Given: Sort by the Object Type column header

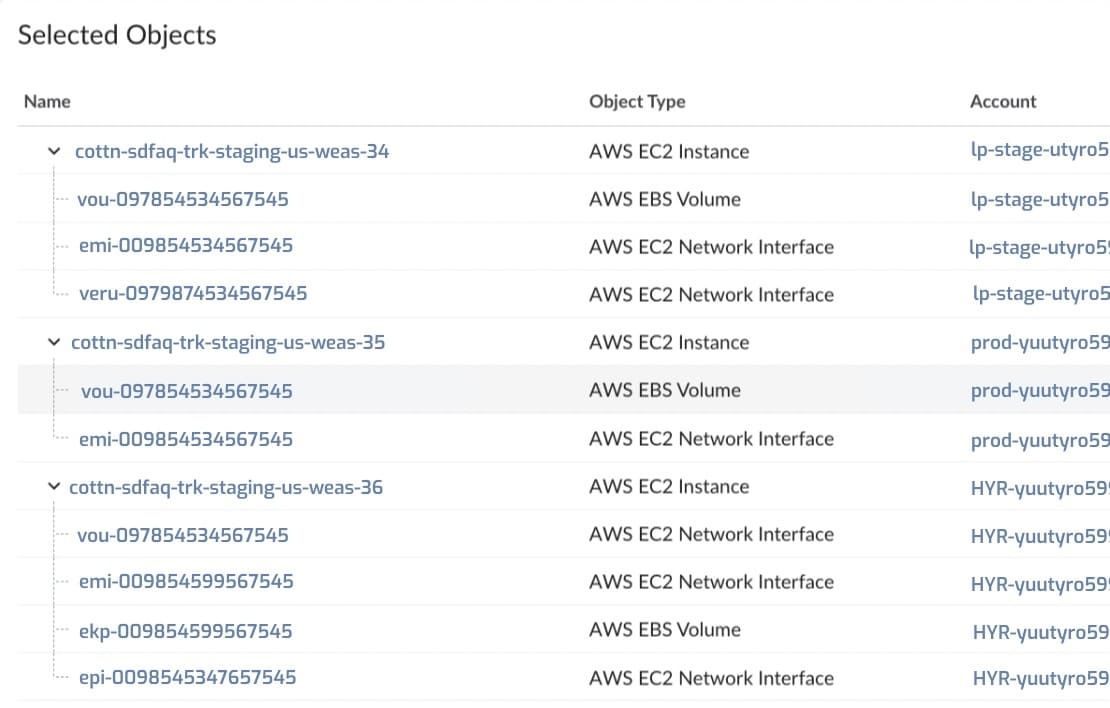Looking at the screenshot, I should tap(637, 101).
